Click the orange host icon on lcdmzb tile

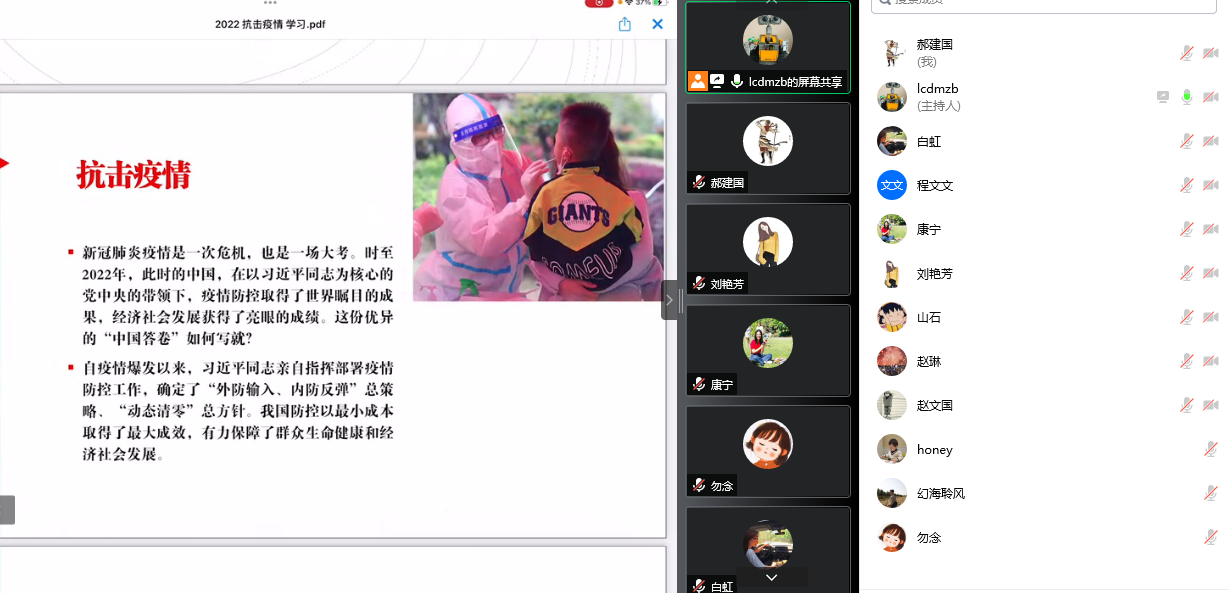click(697, 81)
